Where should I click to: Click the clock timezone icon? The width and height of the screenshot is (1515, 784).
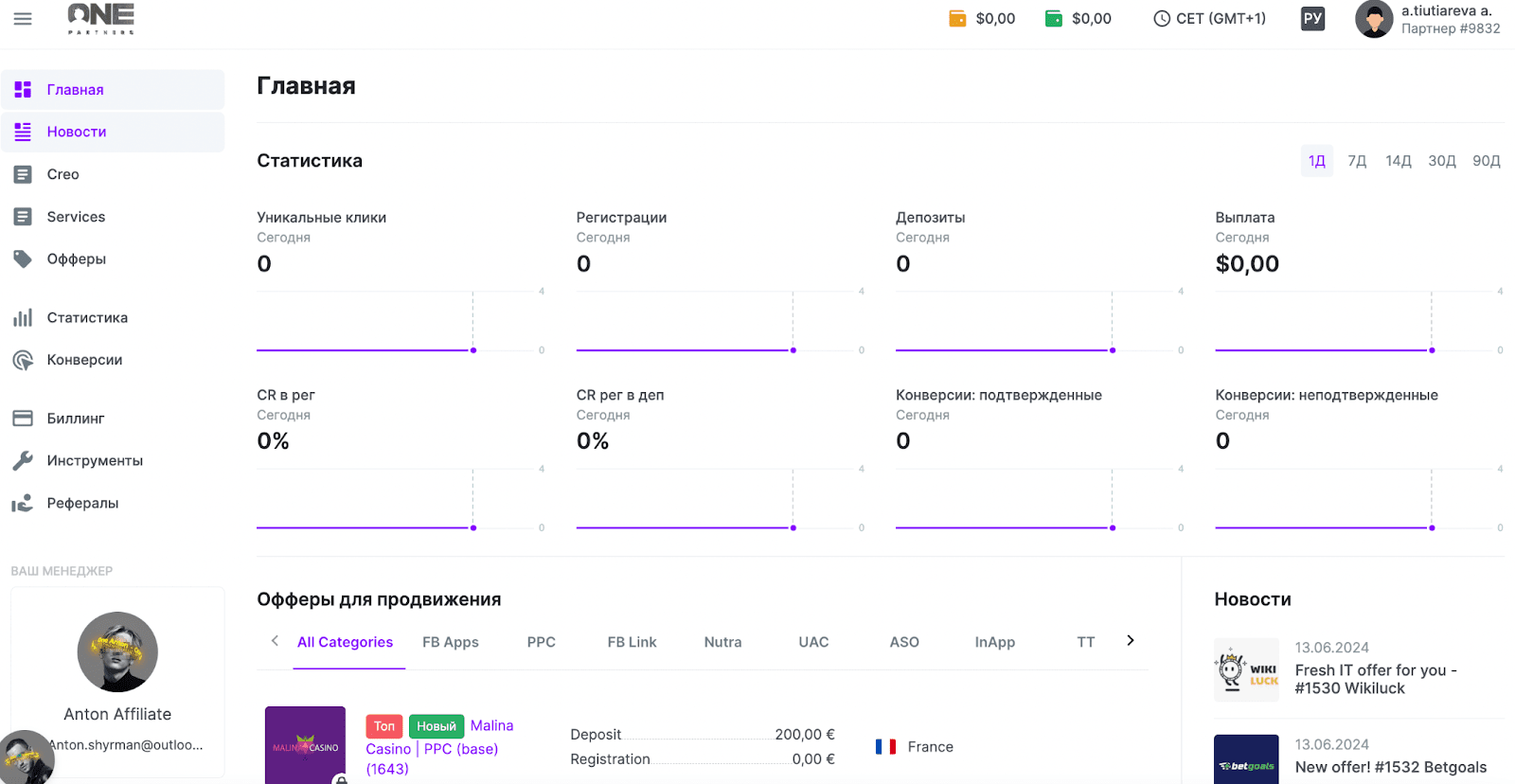point(1162,19)
